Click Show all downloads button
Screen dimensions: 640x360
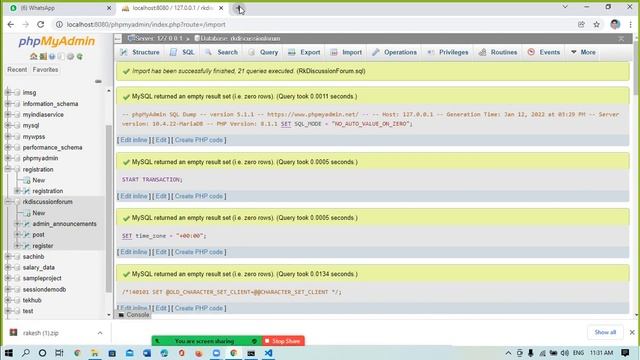click(605, 332)
